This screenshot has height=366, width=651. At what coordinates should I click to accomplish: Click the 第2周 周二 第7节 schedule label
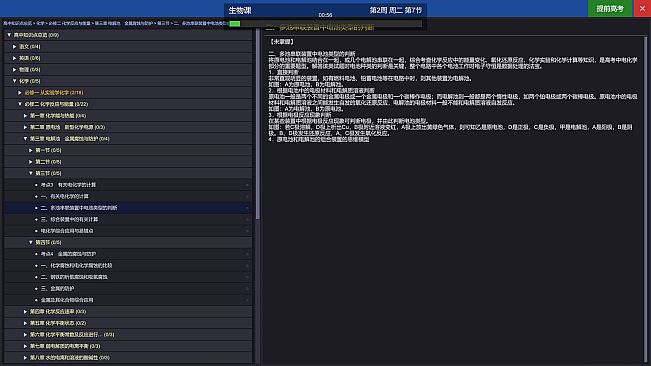395,10
